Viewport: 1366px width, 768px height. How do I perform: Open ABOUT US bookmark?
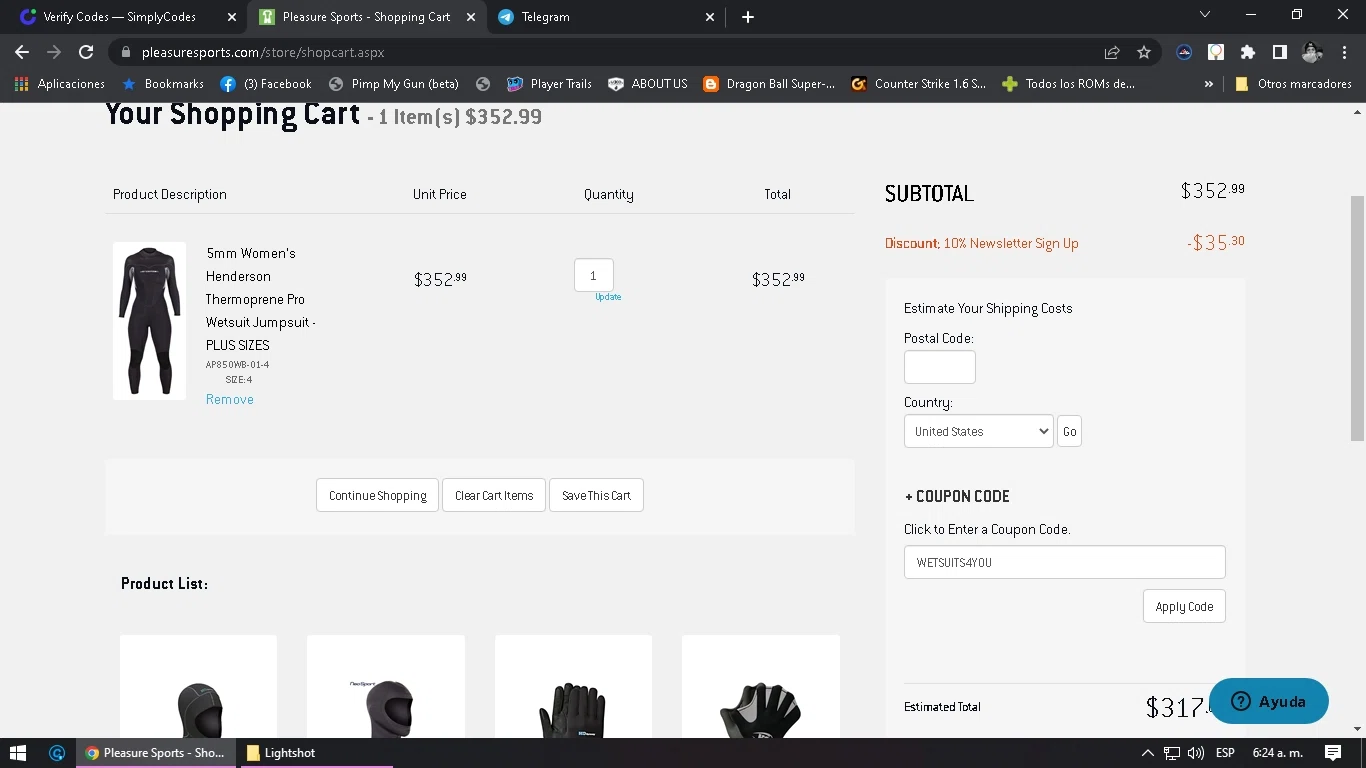tap(648, 84)
